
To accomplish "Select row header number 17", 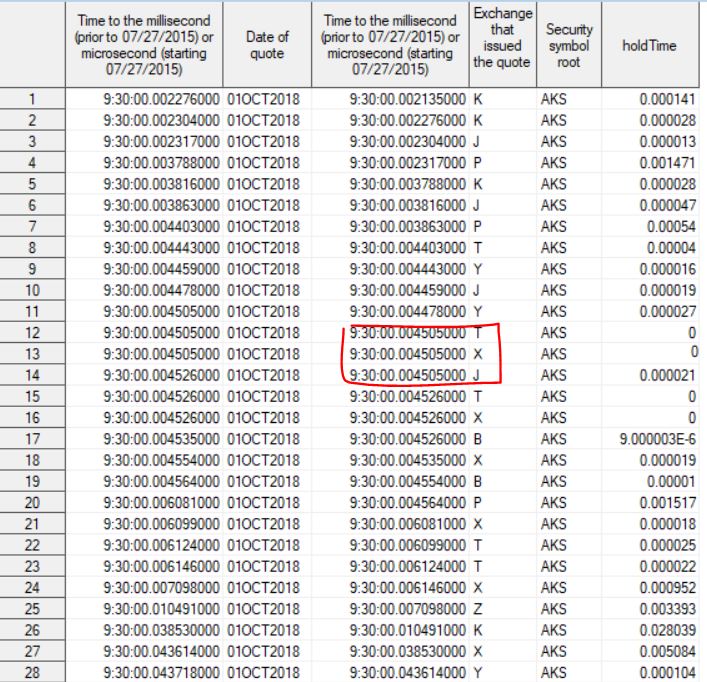I will coord(32,439).
